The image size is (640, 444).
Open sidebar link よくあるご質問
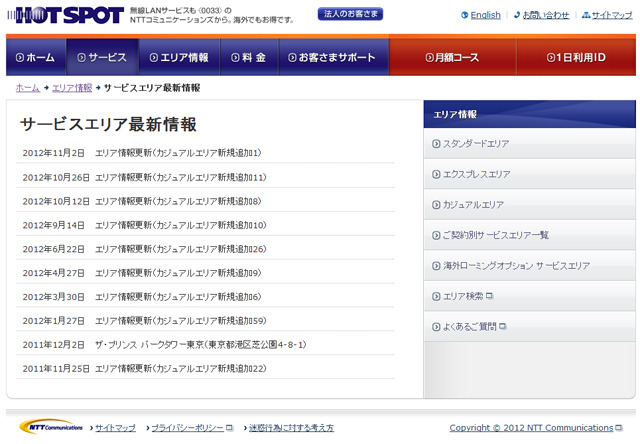[470, 326]
